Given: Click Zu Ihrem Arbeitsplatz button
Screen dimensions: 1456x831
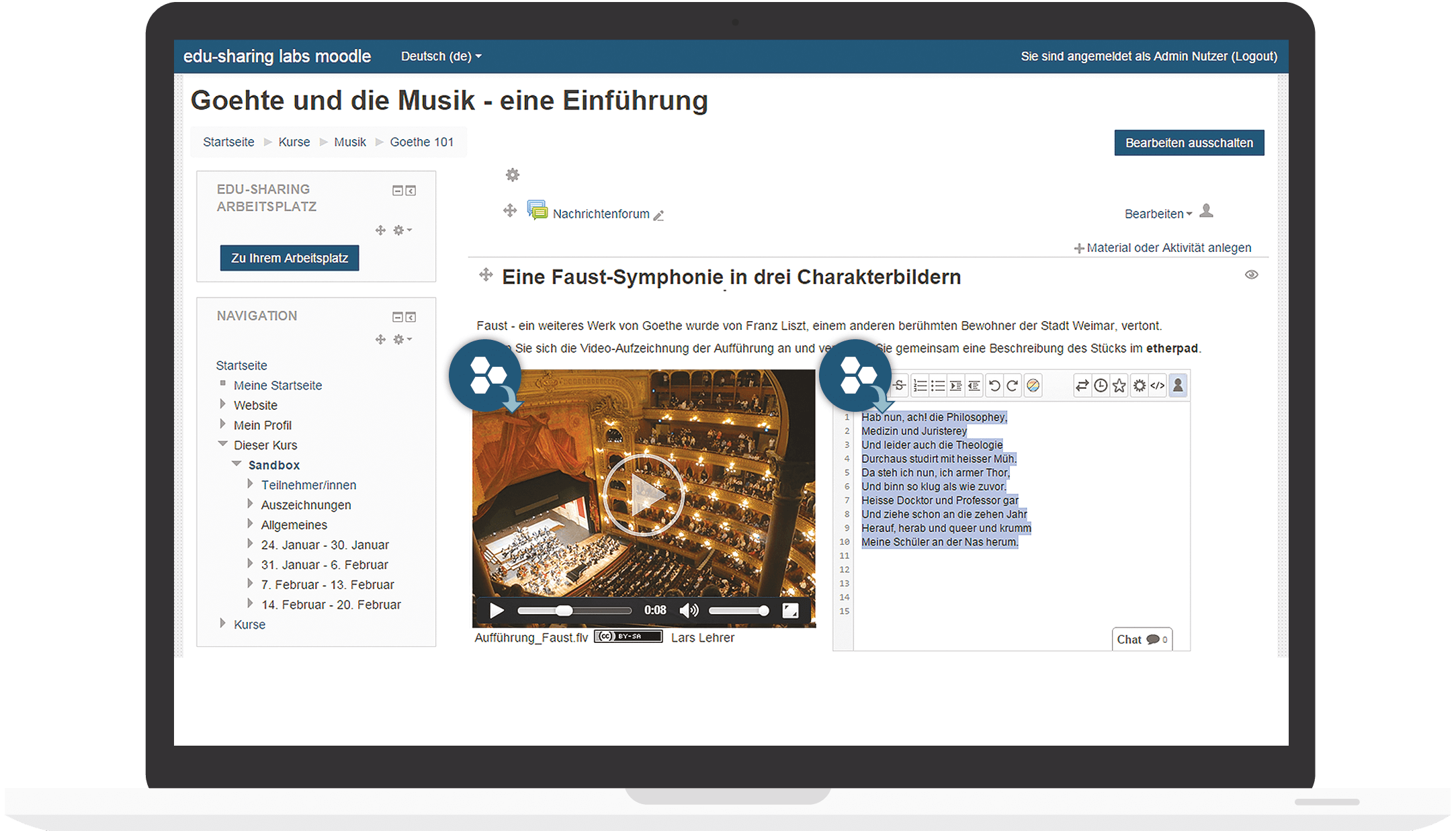Looking at the screenshot, I should 289,258.
